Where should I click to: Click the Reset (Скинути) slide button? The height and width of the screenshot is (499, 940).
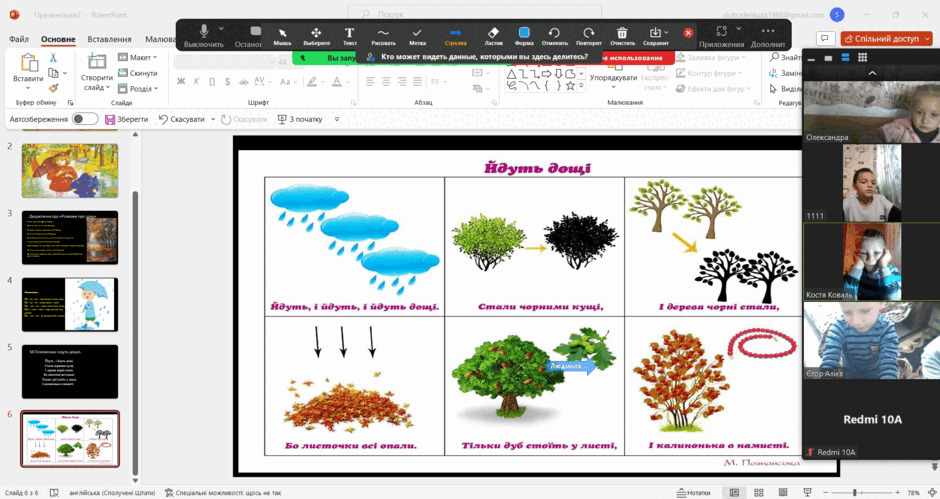click(138, 73)
